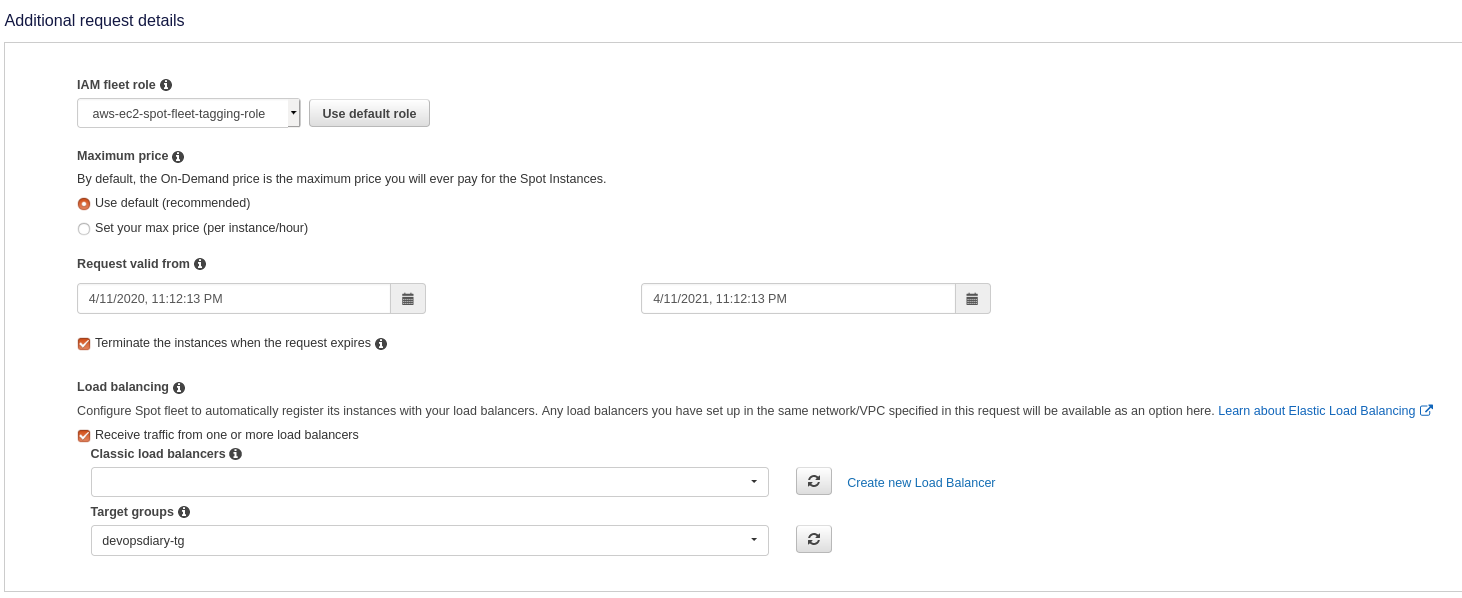Click the info icon next to Maximum price
This screenshot has height=598, width=1462.
click(178, 157)
